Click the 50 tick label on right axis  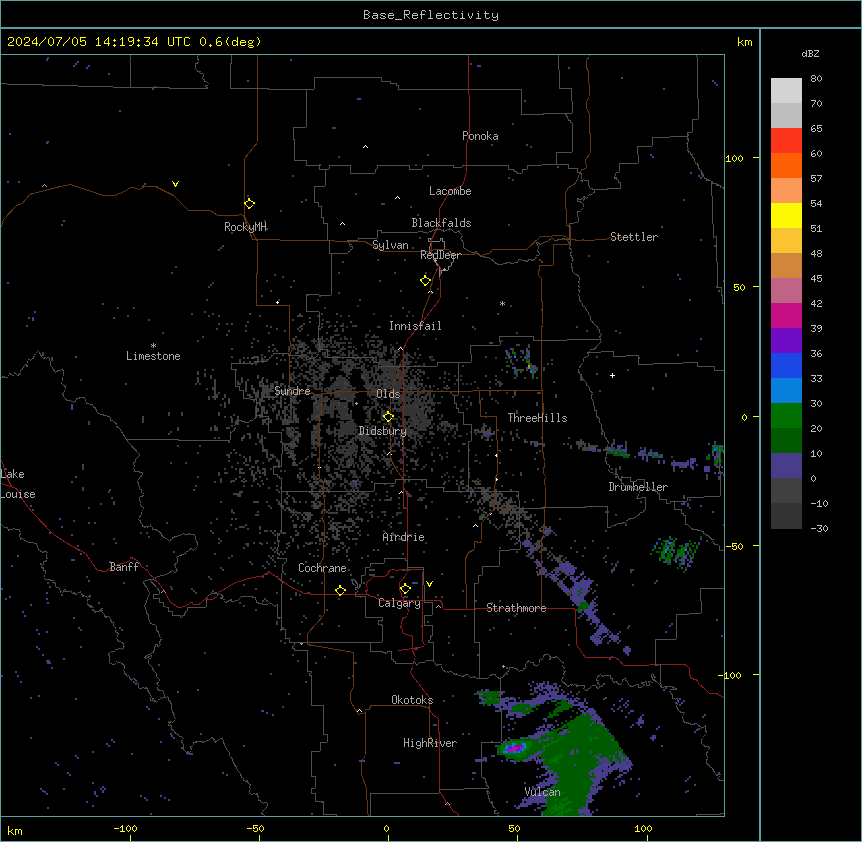[x=739, y=287]
